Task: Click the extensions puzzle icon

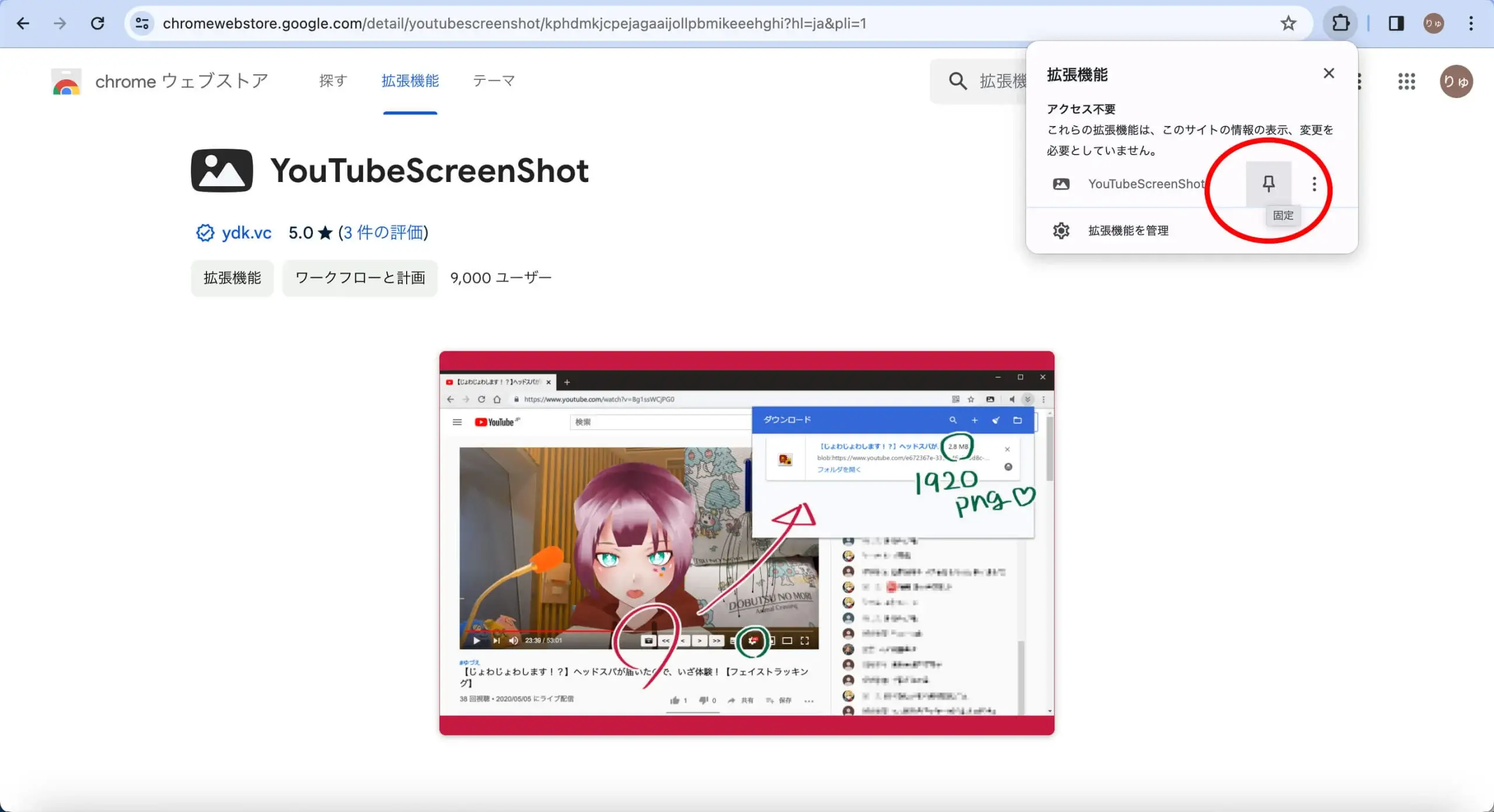Action: tap(1341, 23)
